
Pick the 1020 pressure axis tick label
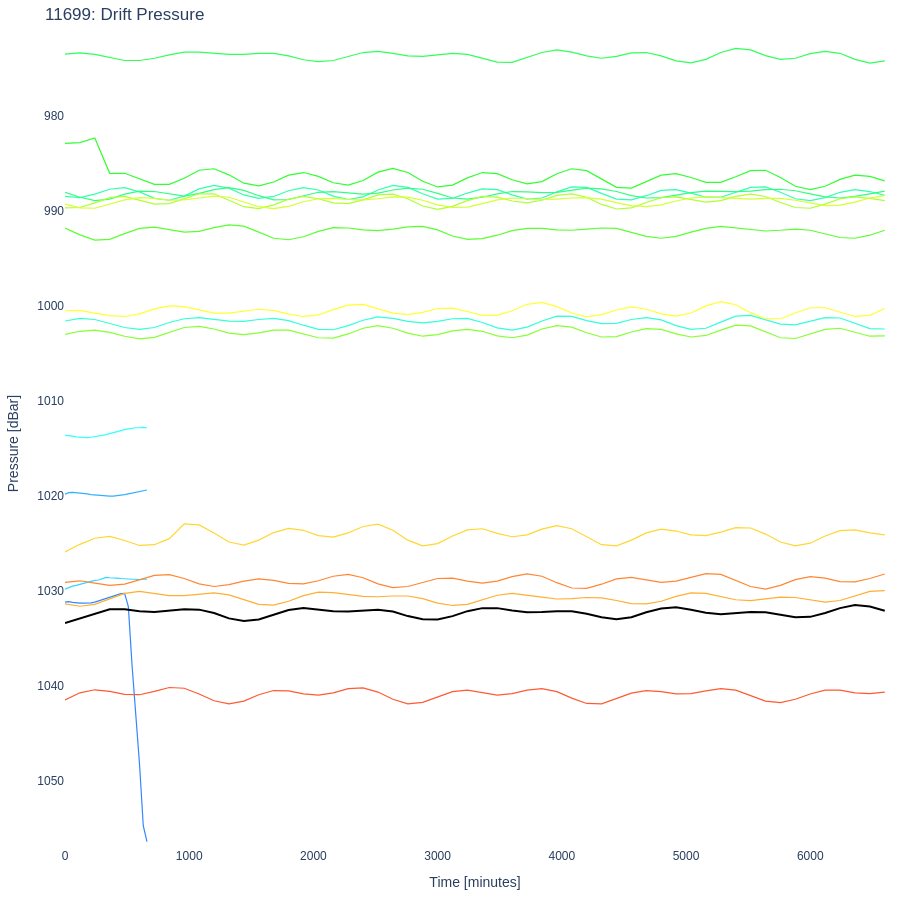[x=50, y=496]
